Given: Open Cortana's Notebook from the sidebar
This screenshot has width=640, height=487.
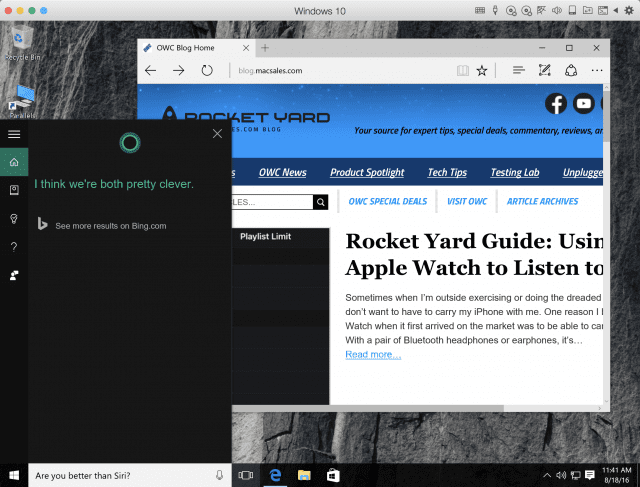Looking at the screenshot, I should [x=14, y=190].
